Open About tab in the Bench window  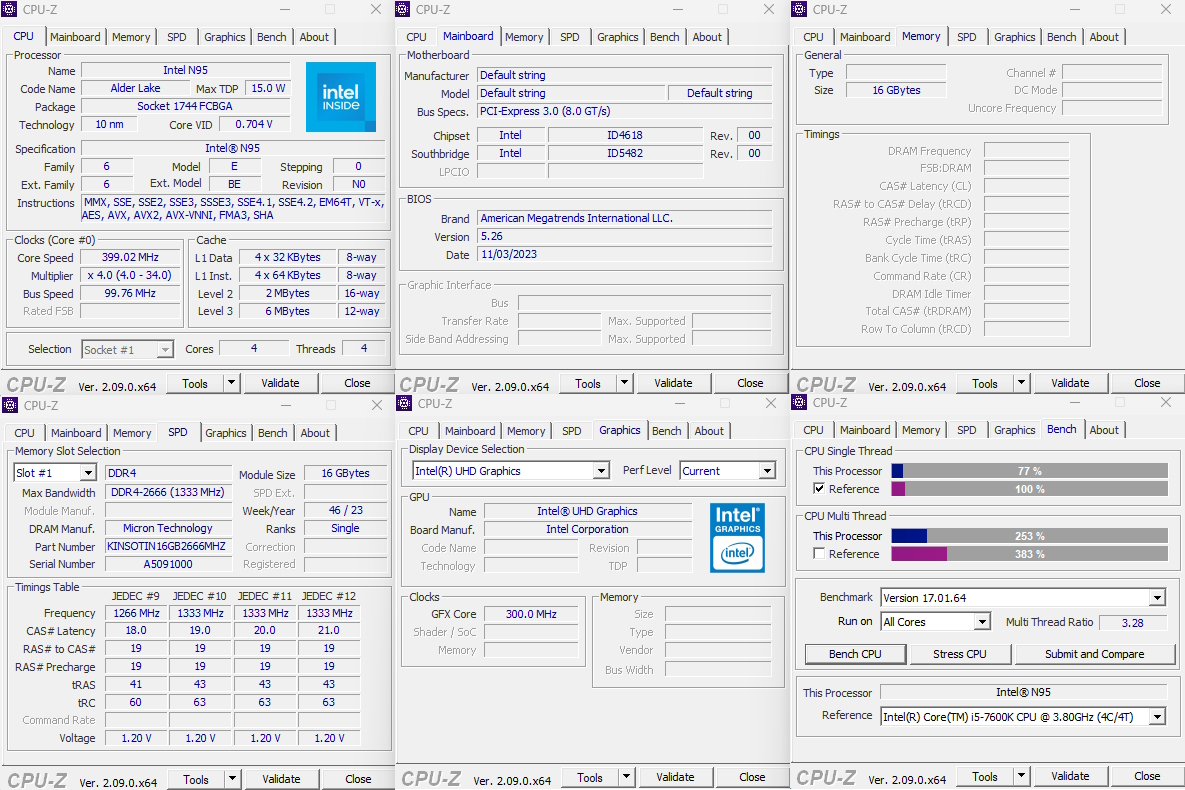pyautogui.click(x=1104, y=430)
